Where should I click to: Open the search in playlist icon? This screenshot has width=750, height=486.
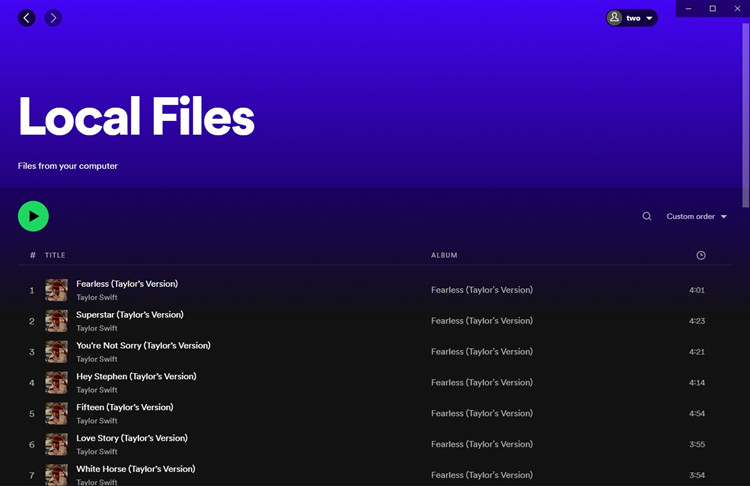pyautogui.click(x=647, y=216)
